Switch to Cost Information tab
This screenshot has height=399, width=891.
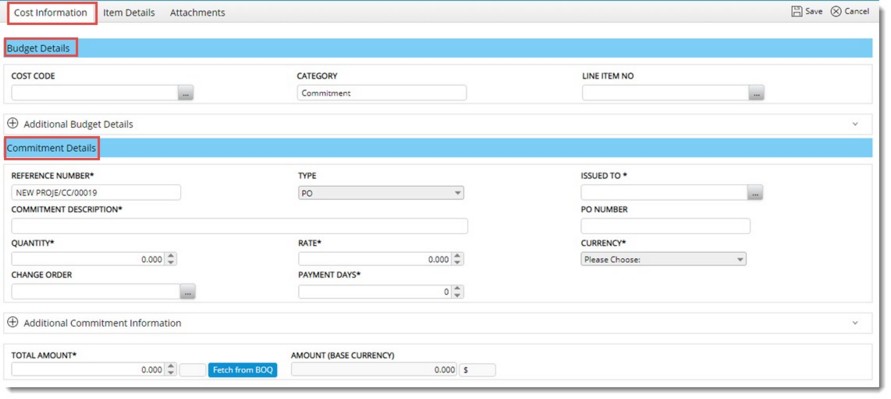(51, 13)
